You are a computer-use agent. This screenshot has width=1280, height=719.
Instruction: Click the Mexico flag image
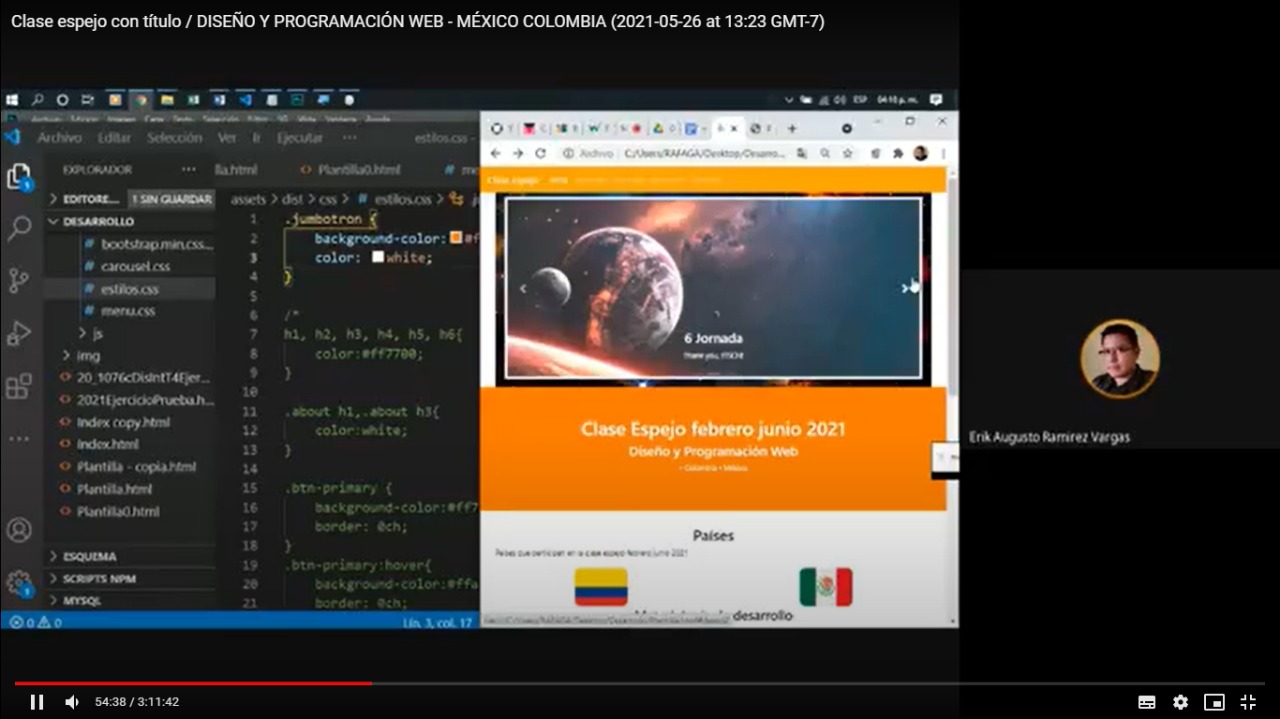click(x=826, y=587)
